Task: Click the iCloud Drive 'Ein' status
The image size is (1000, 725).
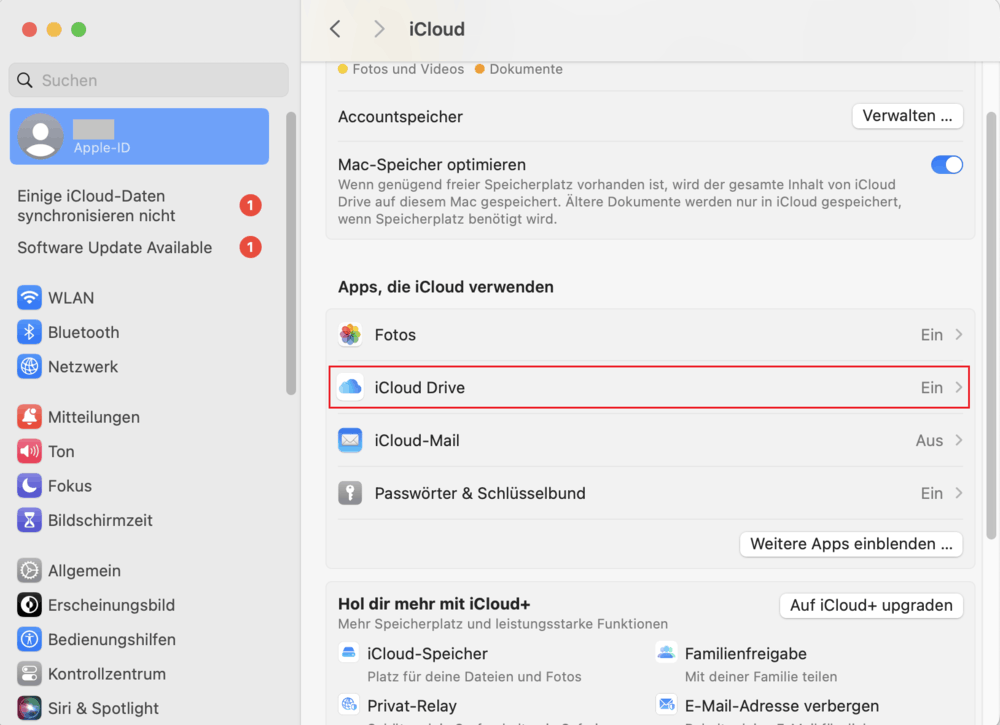Action: pyautogui.click(x=931, y=388)
